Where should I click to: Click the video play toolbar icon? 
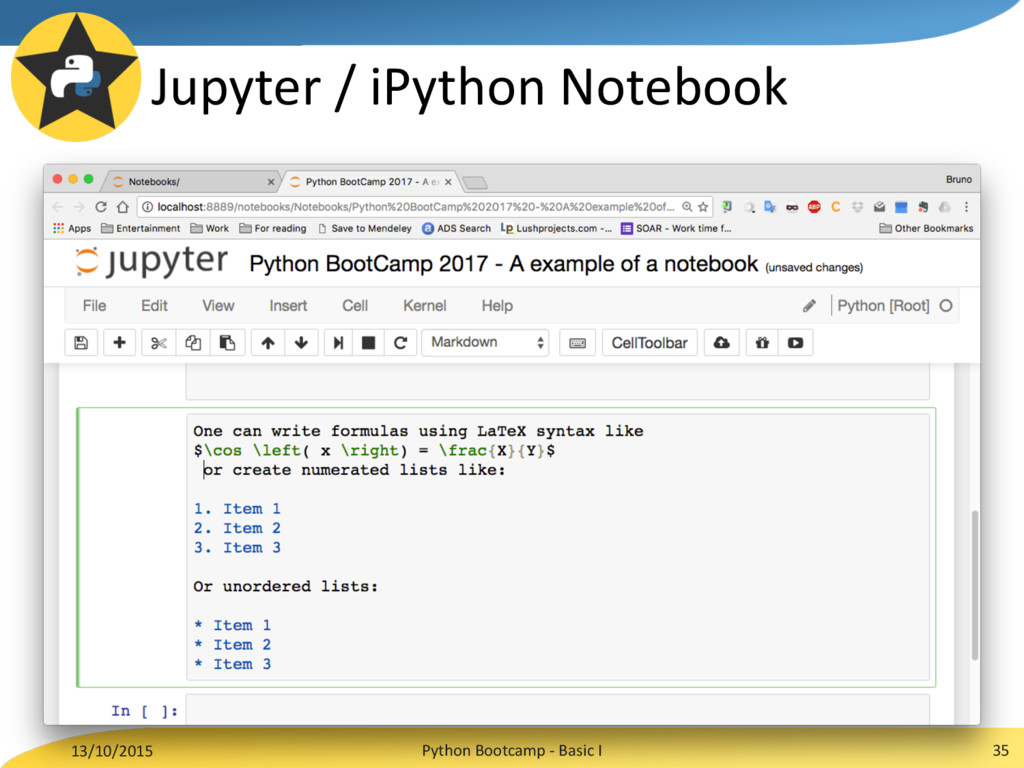click(795, 343)
